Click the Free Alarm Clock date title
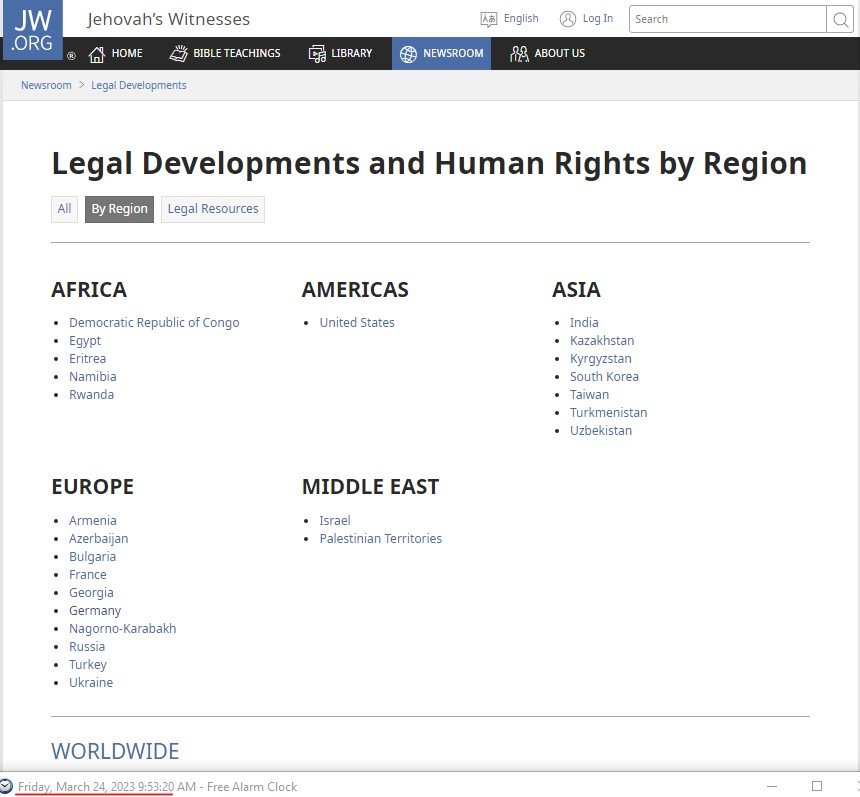This screenshot has height=797, width=860. point(157,787)
